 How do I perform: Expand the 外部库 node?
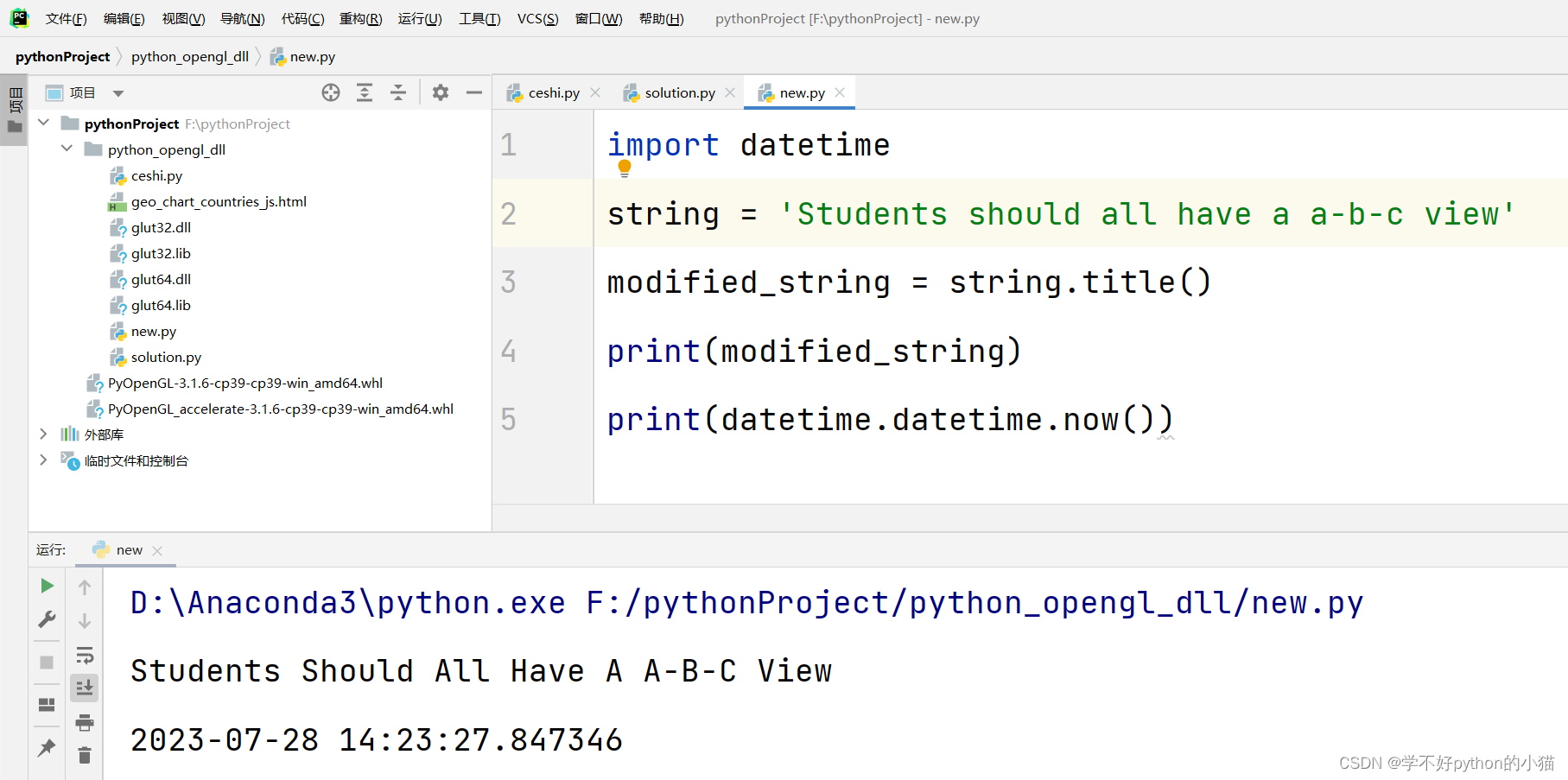43,434
